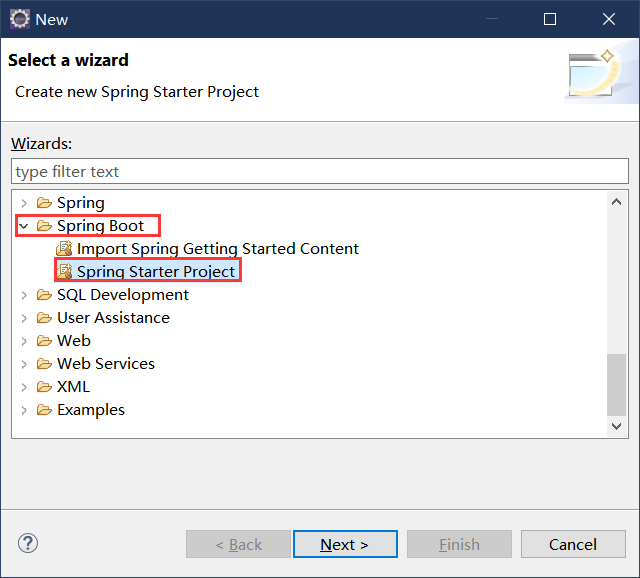Collapse the Spring Boot category
This screenshot has width=640, height=578.
coord(24,226)
